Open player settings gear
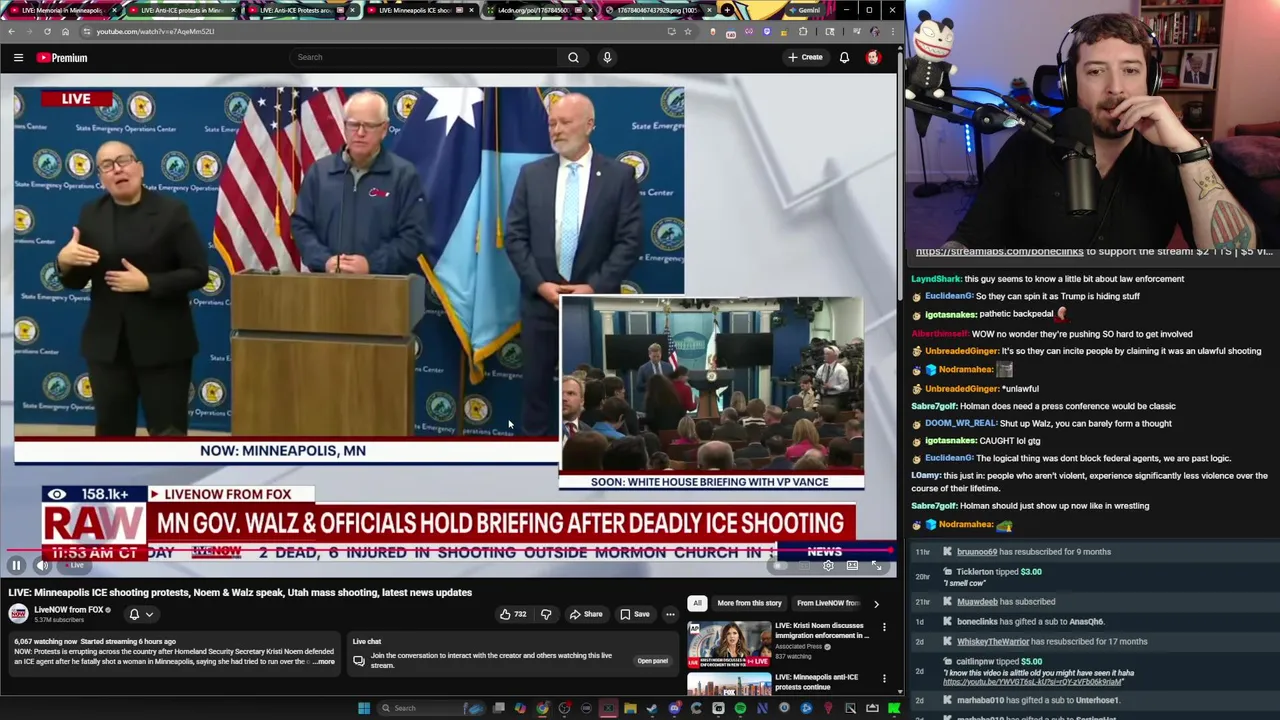1280x720 pixels. (x=828, y=566)
